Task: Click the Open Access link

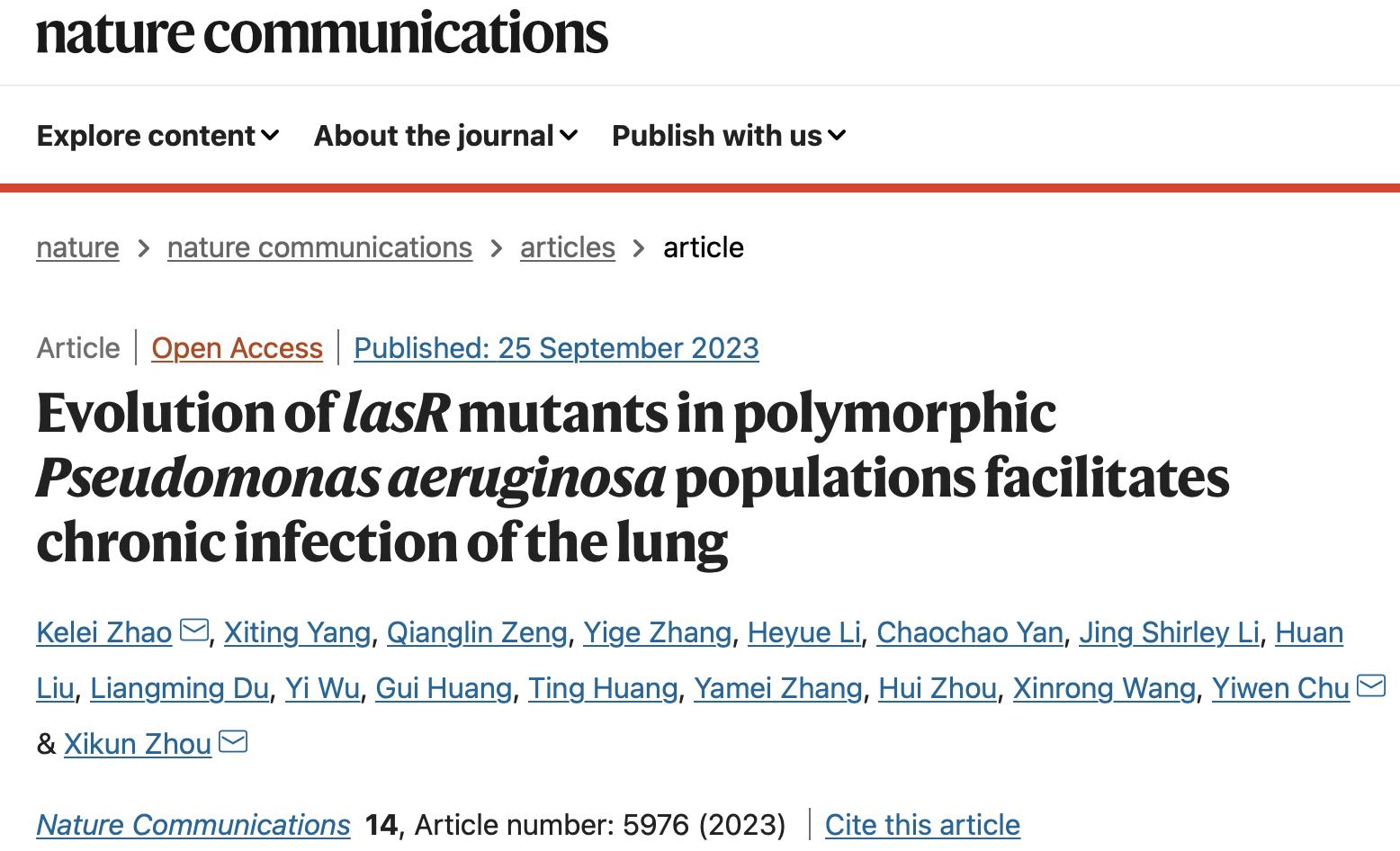Action: point(237,348)
